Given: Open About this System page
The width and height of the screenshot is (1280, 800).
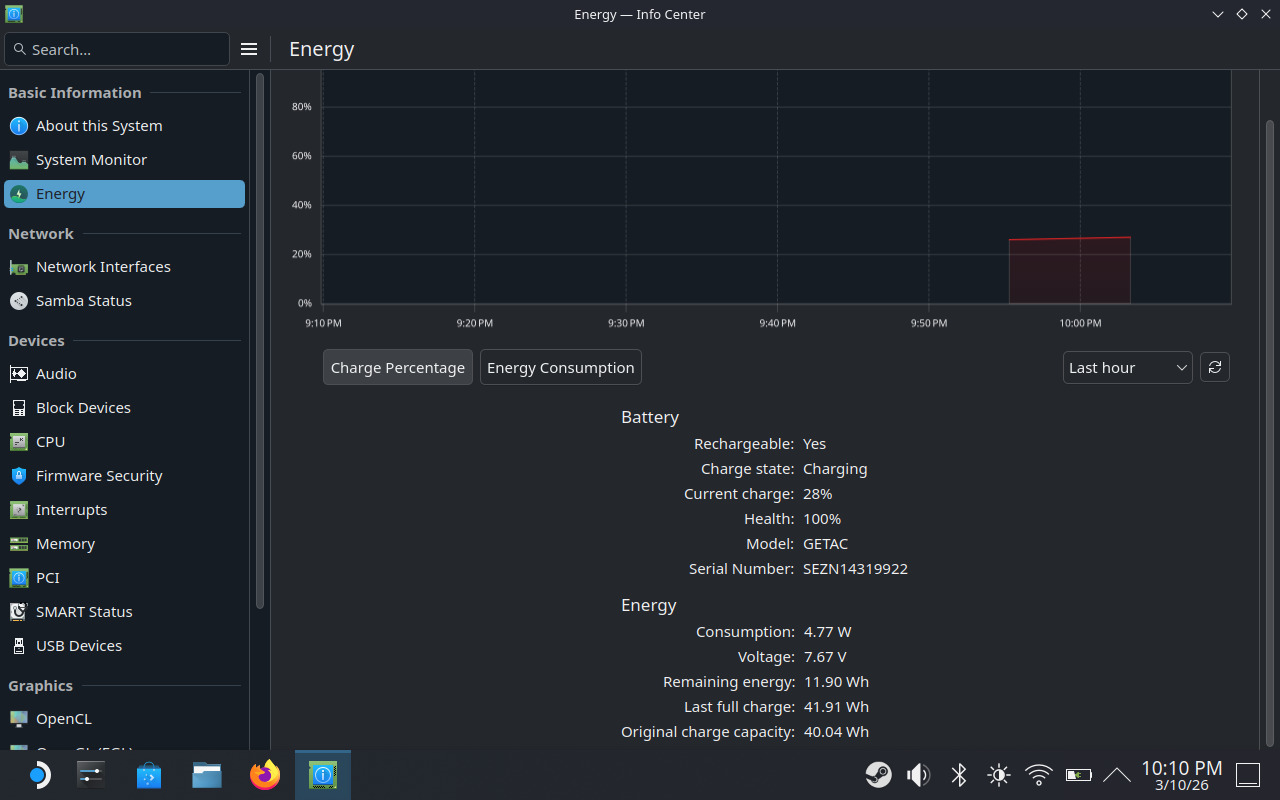Looking at the screenshot, I should tap(124, 126).
